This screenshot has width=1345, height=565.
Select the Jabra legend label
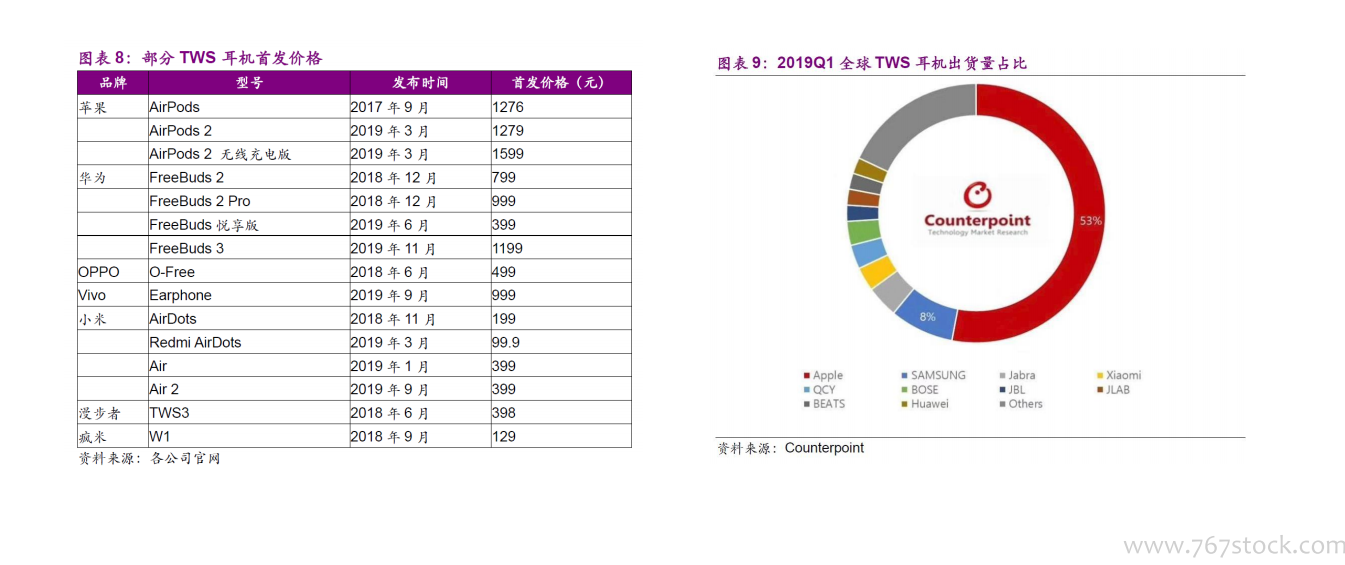tap(1021, 376)
